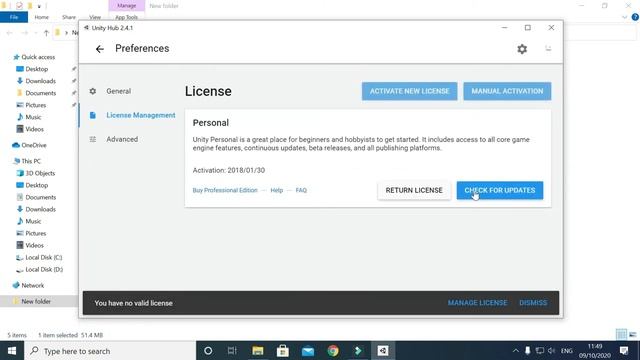This screenshot has height=360, width=640.
Task: Open Mail app from the taskbar
Action: pyautogui.click(x=308, y=351)
